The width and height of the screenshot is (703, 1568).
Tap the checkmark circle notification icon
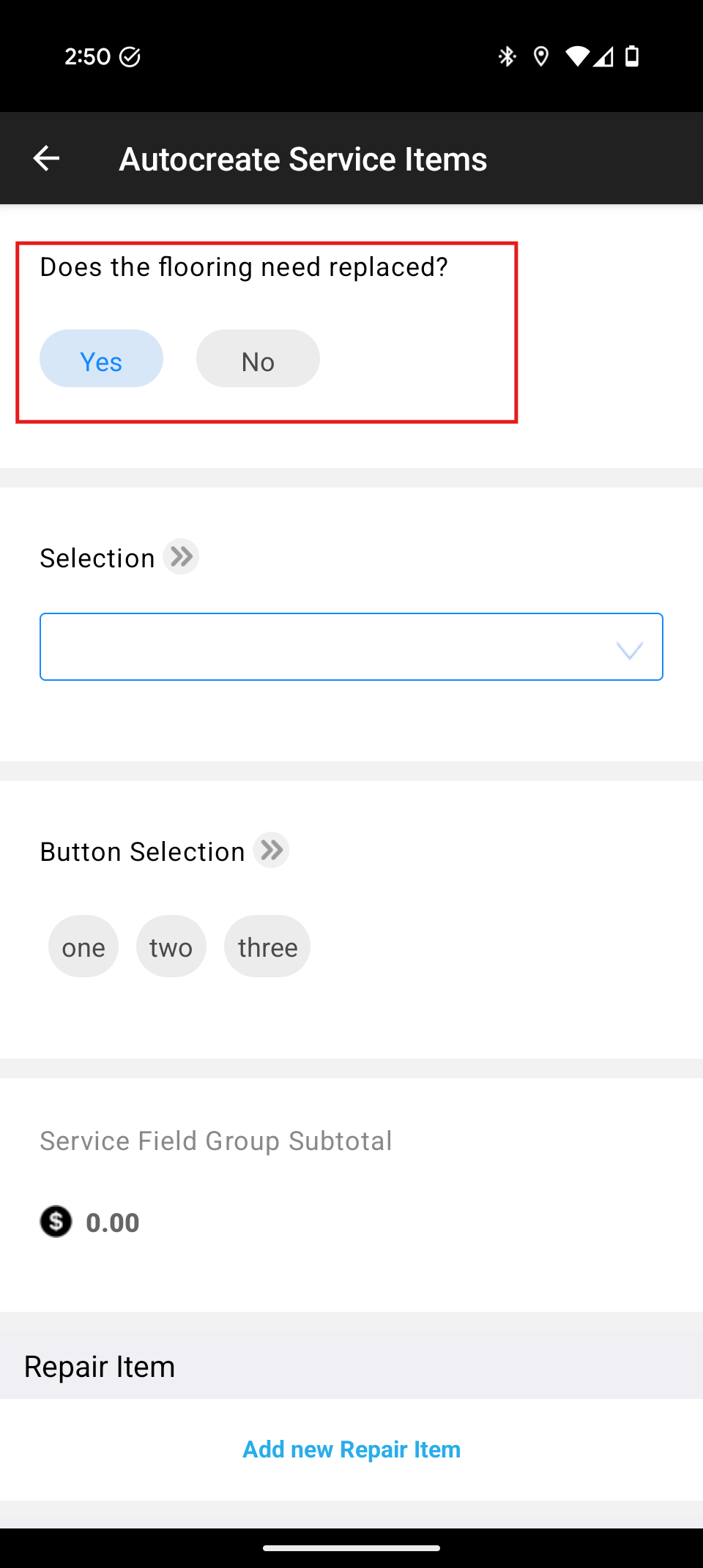[130, 57]
